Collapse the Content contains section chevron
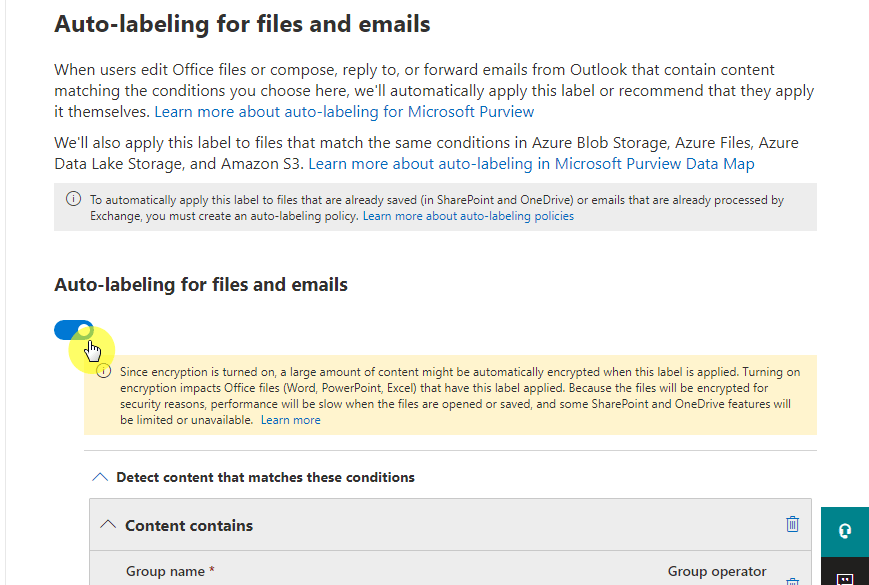This screenshot has height=585, width=869. coord(108,525)
